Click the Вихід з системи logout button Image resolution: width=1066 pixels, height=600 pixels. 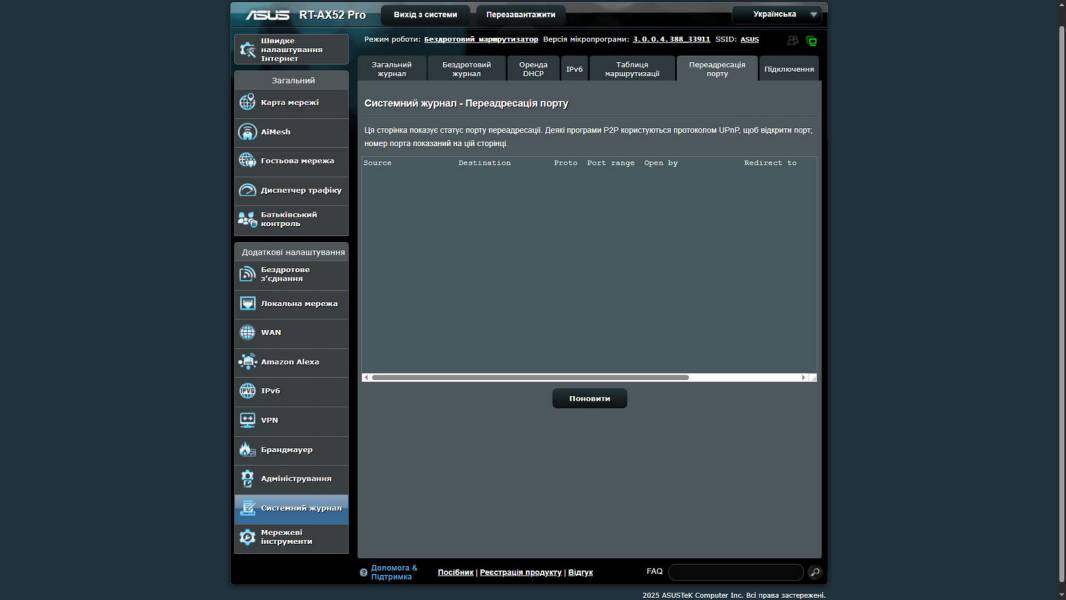425,15
